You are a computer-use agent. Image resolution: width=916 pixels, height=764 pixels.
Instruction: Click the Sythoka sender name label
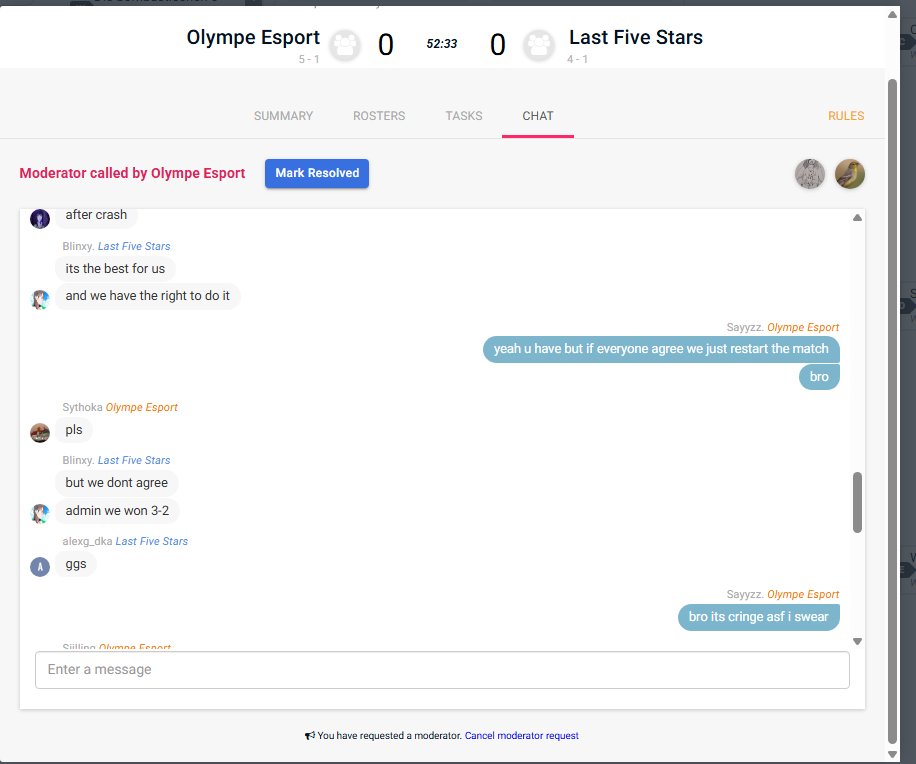(x=82, y=407)
